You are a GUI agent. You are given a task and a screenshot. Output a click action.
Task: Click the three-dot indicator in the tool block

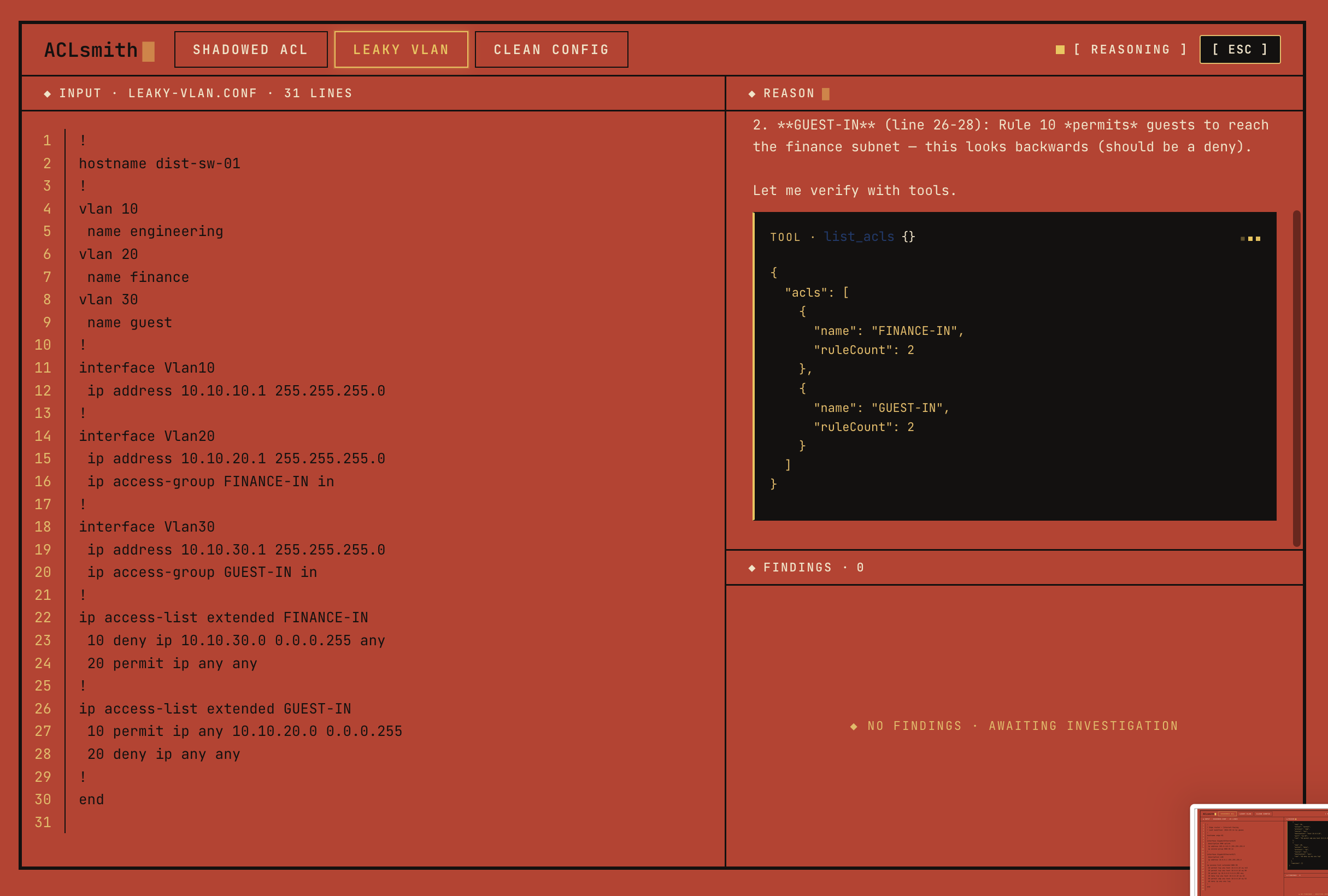point(1250,238)
